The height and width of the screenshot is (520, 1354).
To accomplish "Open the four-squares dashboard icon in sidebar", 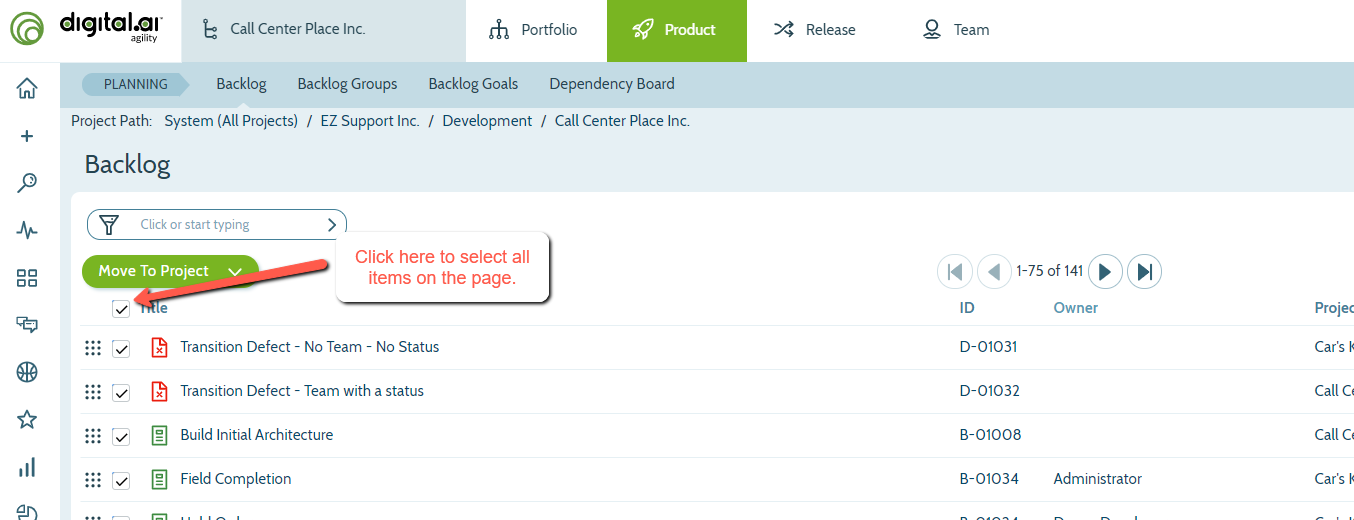I will pyautogui.click(x=27, y=278).
